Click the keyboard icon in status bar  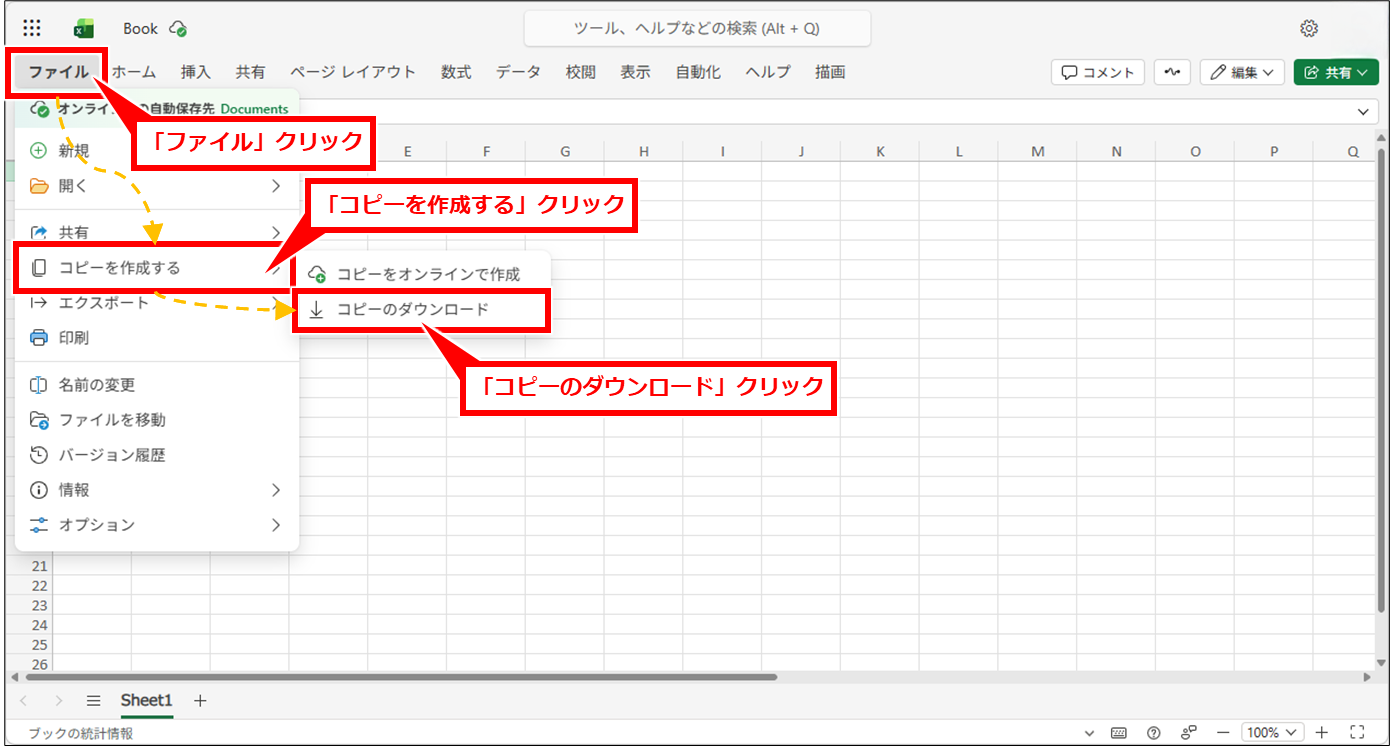tap(1119, 732)
